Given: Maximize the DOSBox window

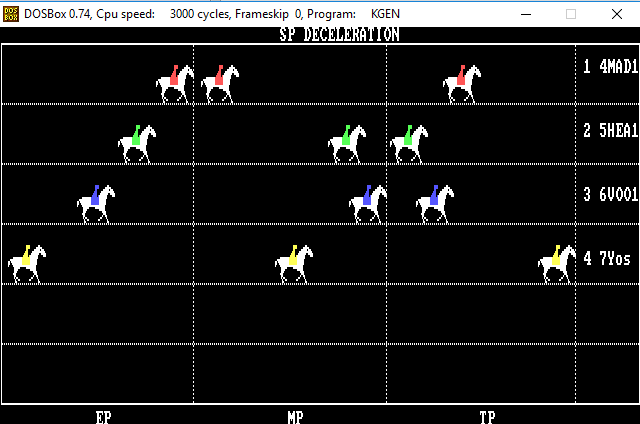Looking at the screenshot, I should point(571,14).
